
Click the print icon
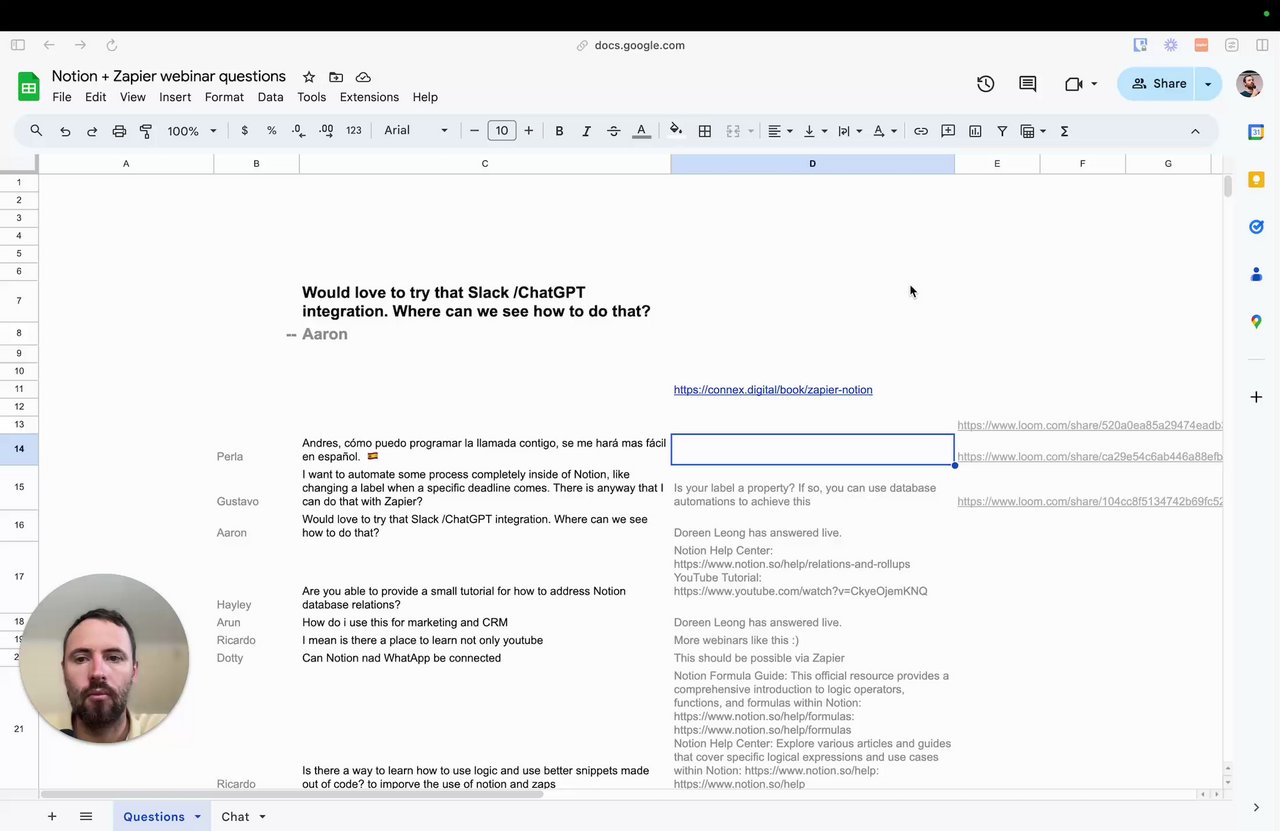point(119,131)
